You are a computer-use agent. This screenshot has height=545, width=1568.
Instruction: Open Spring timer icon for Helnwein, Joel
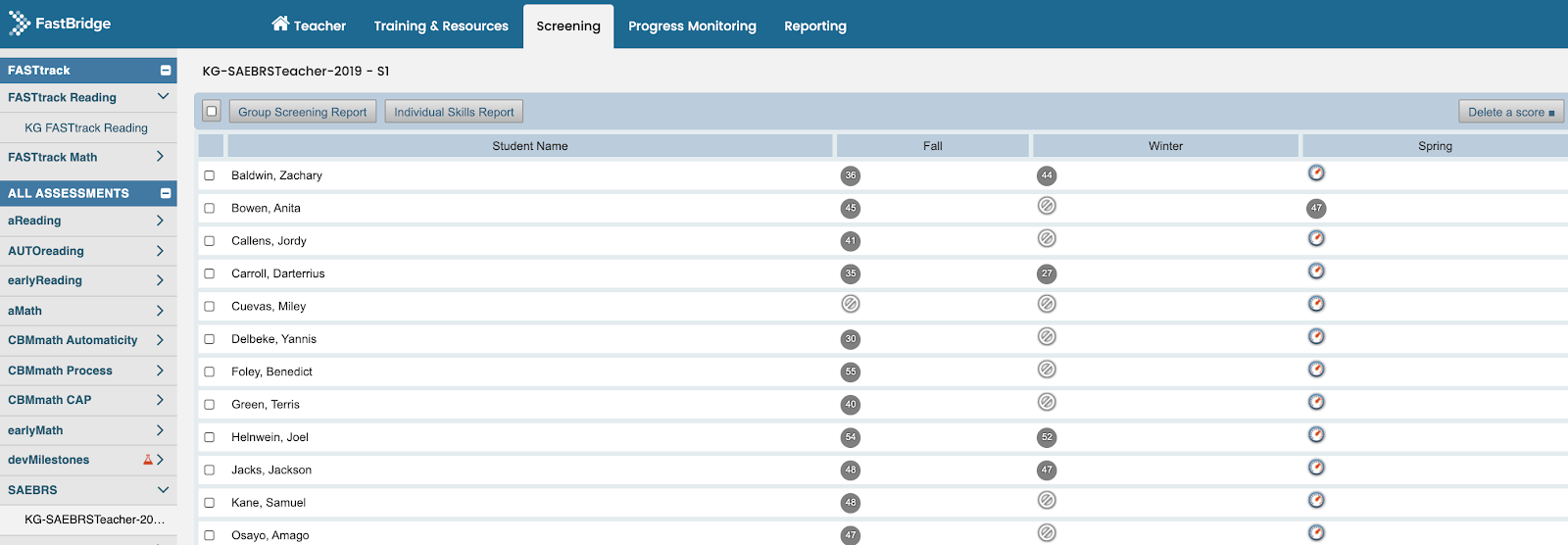[1316, 434]
